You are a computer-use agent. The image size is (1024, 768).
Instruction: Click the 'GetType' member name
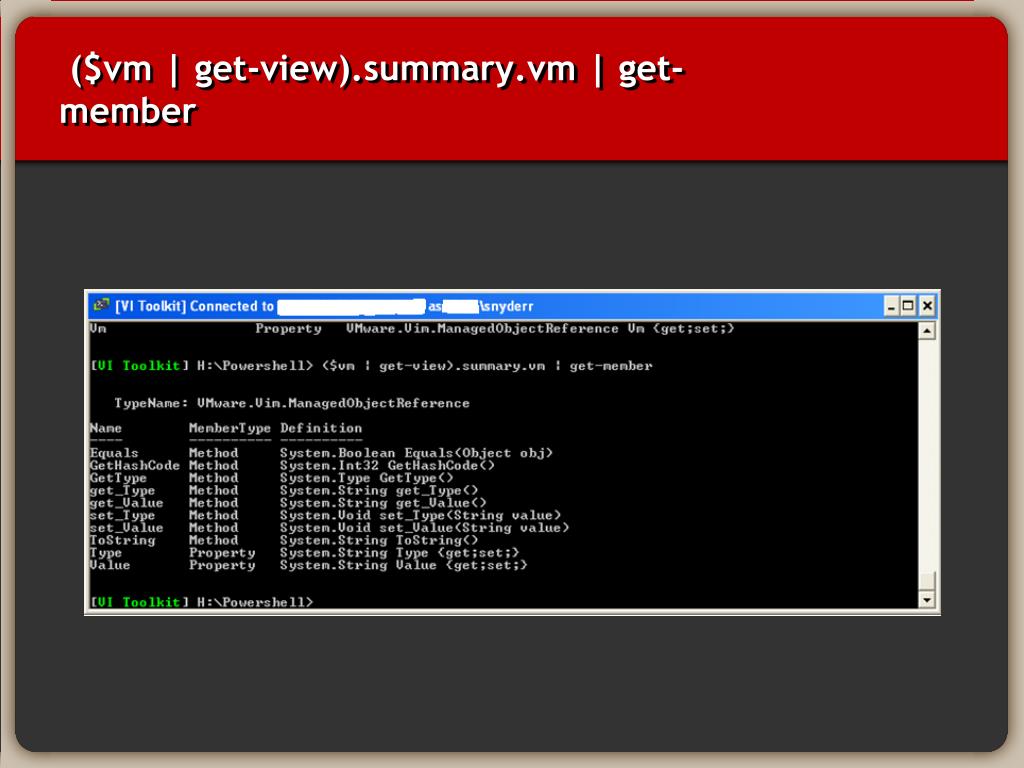click(x=118, y=478)
